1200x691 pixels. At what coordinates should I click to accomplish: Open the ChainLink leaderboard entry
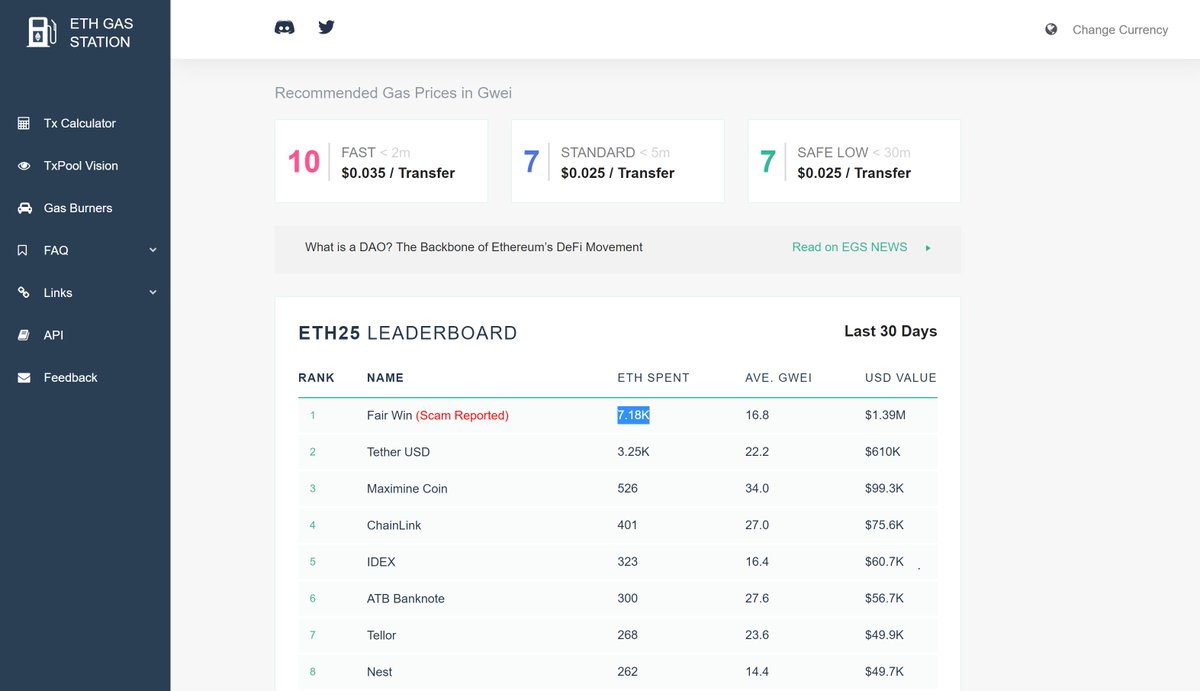point(395,525)
